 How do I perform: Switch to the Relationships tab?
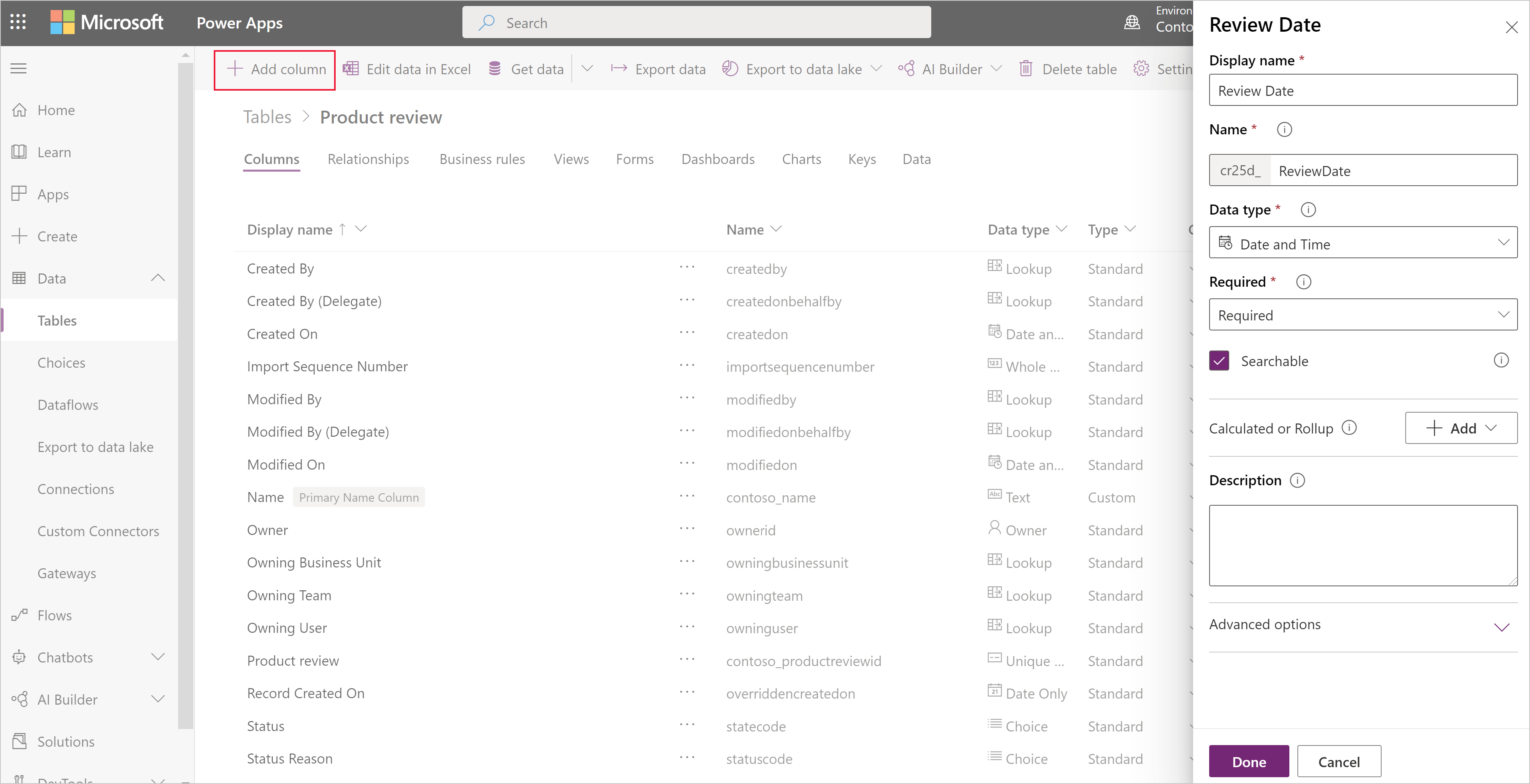click(369, 159)
